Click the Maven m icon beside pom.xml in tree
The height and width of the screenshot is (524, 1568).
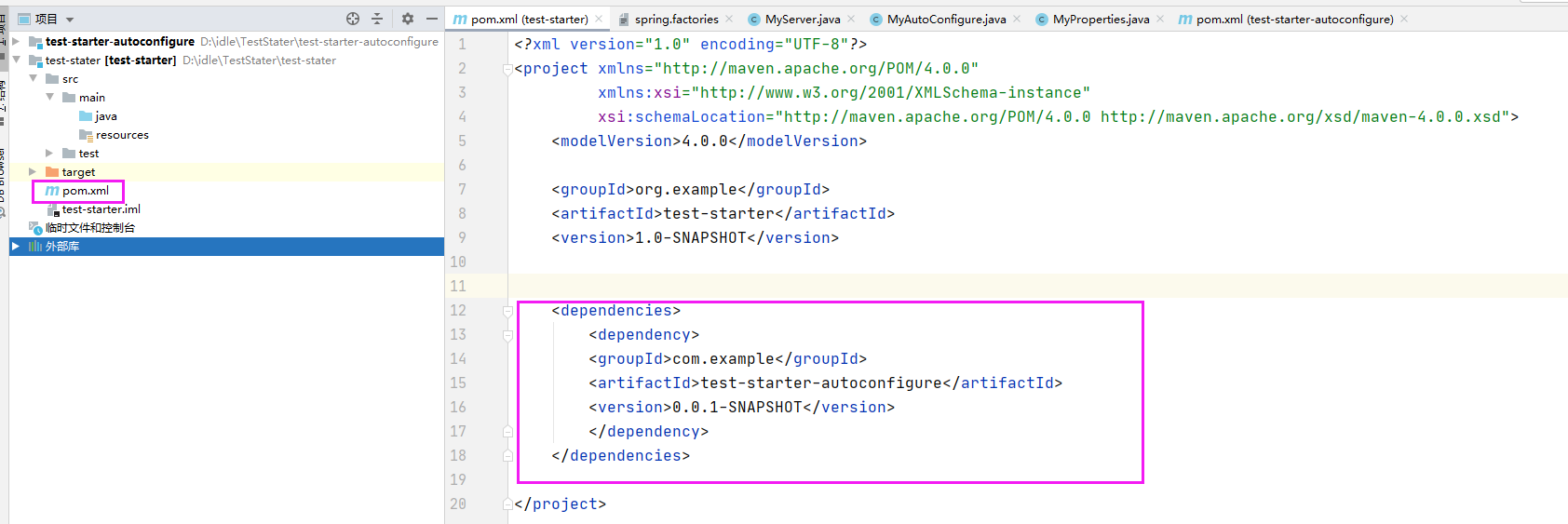tap(52, 191)
